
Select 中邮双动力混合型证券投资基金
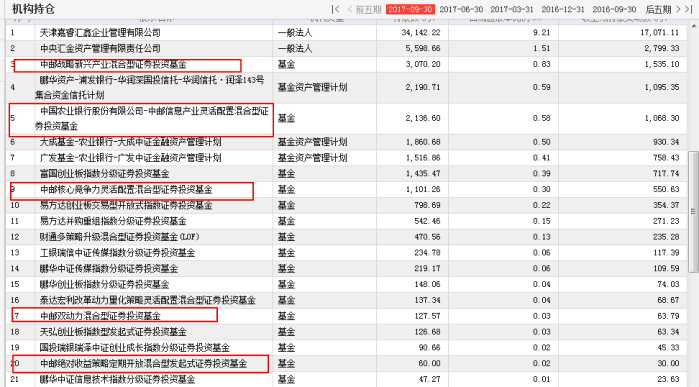pos(100,316)
